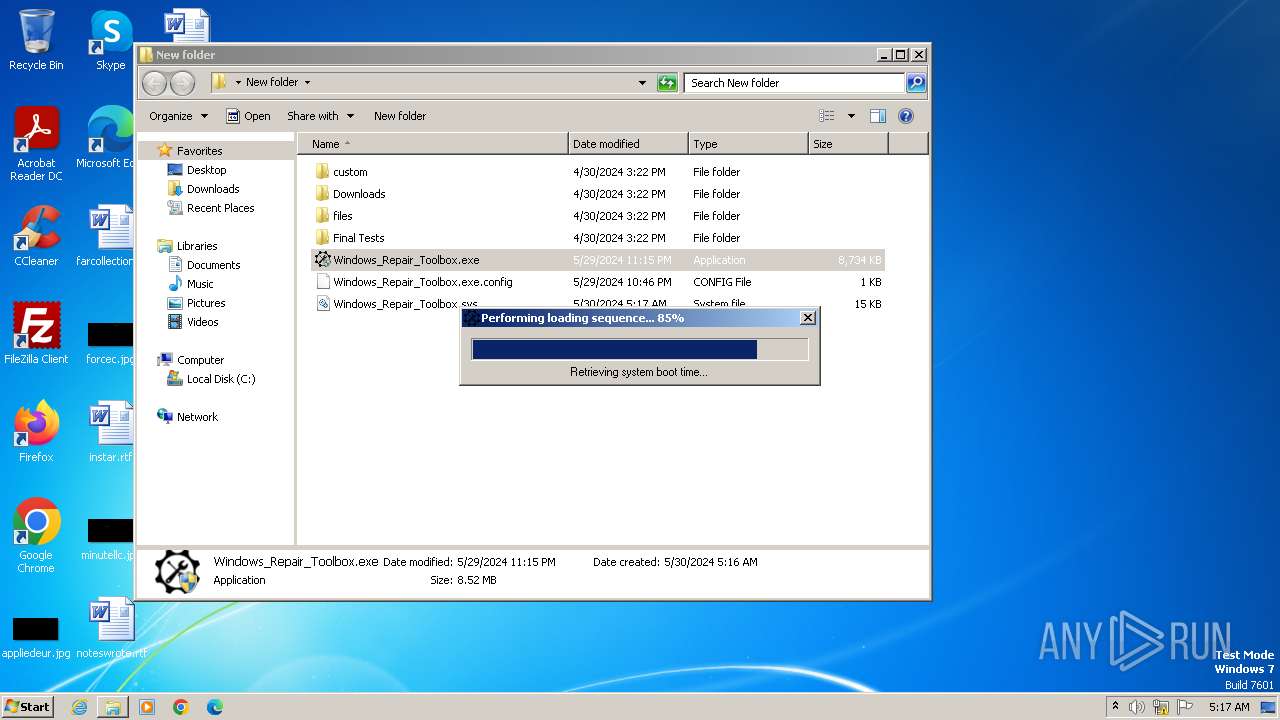Sort by the Type column header
The image size is (1280, 720).
(x=748, y=144)
